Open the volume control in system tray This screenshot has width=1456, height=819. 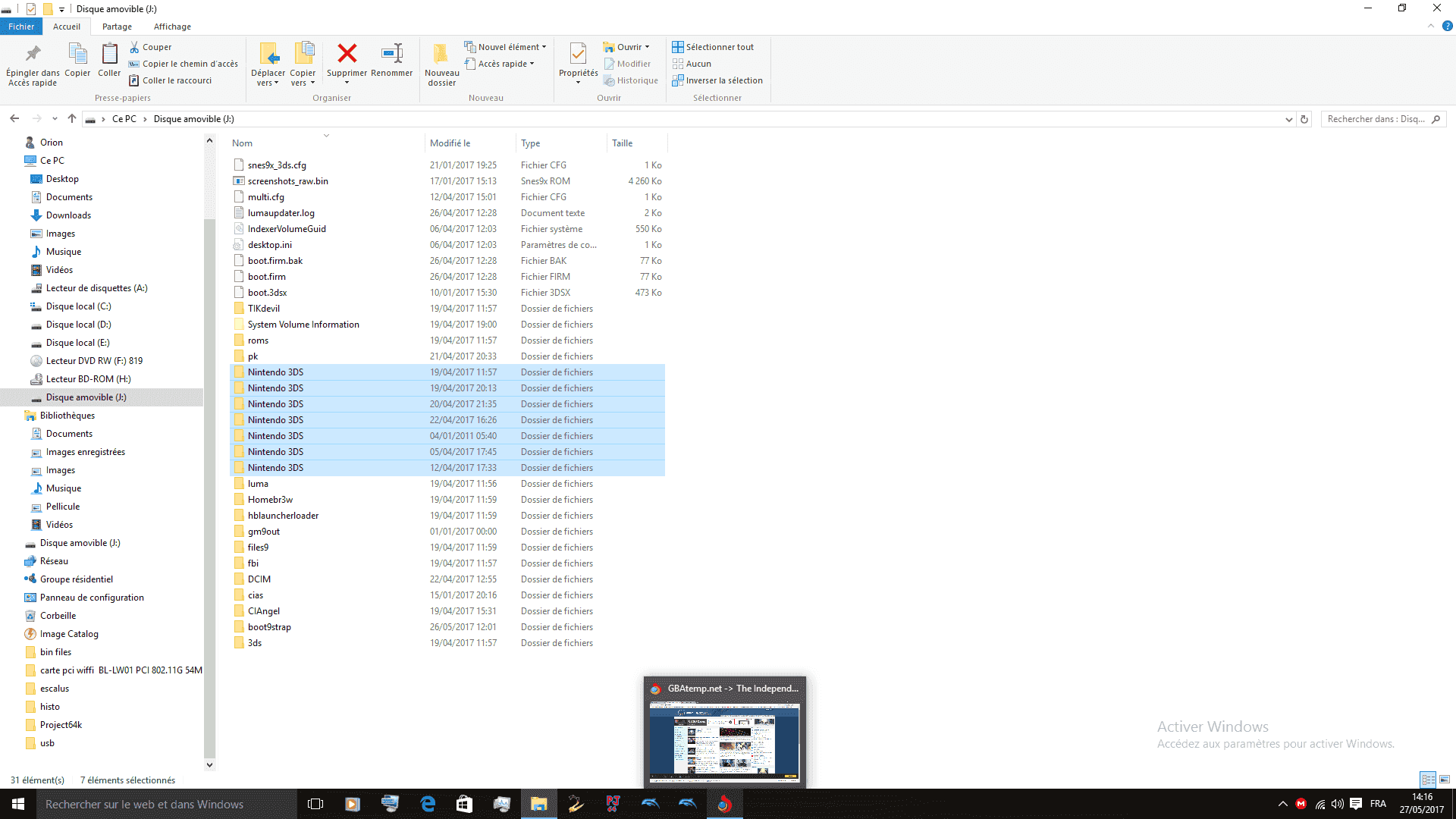click(x=1337, y=804)
